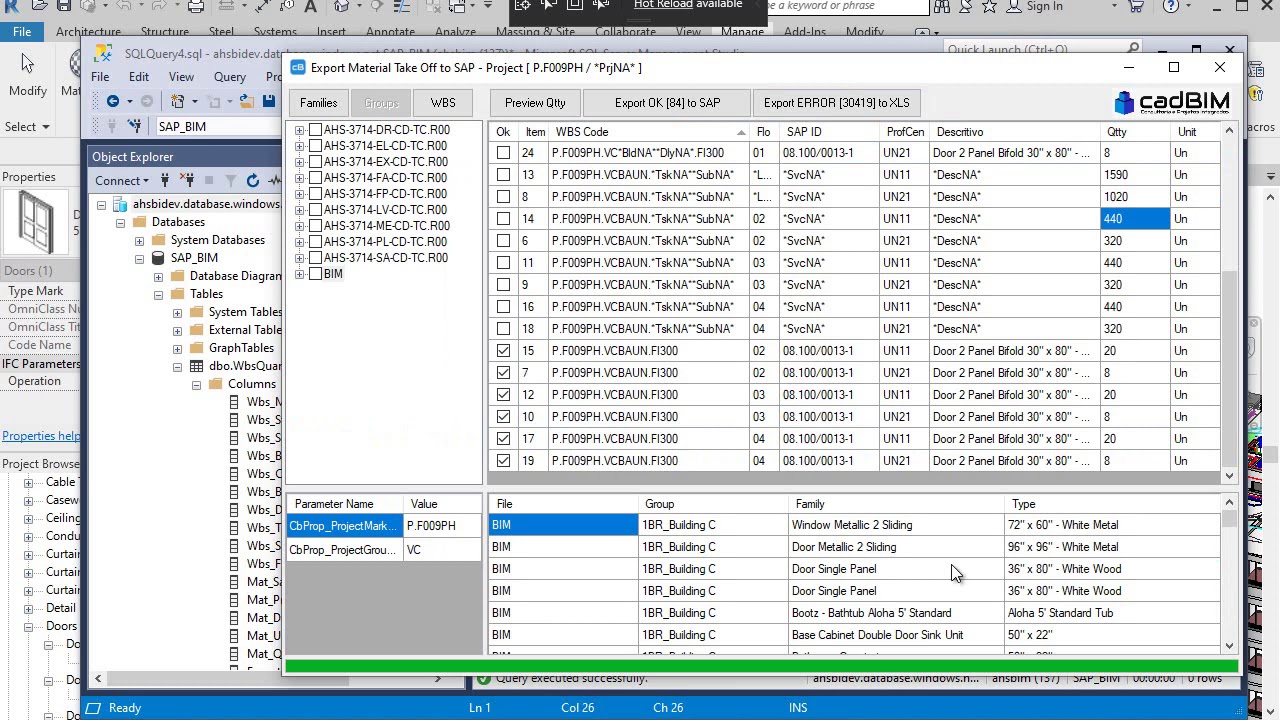
Task: Click the Object Explorer connect plug icon
Action: pyautogui.click(x=166, y=180)
